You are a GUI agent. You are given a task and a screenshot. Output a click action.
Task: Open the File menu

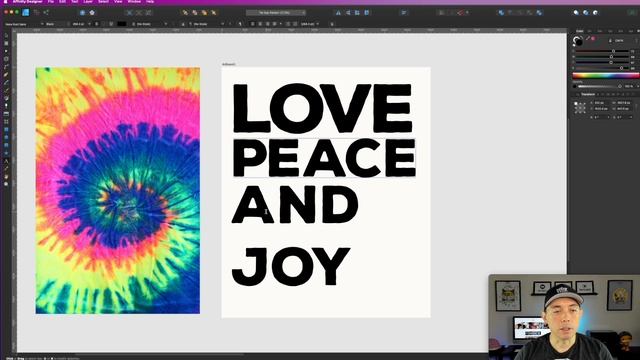click(50, 2)
